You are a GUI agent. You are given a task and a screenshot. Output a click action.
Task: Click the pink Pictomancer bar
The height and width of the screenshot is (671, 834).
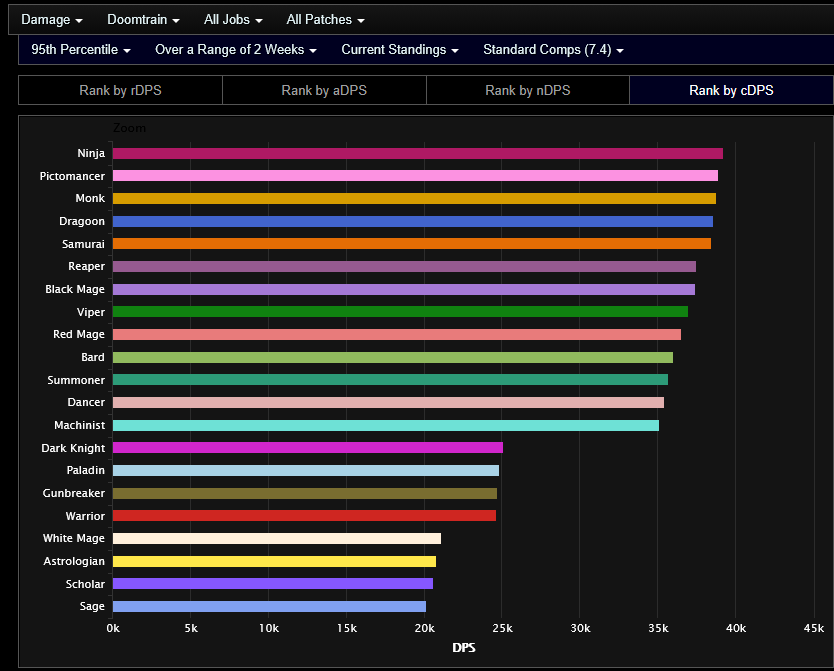pyautogui.click(x=415, y=176)
